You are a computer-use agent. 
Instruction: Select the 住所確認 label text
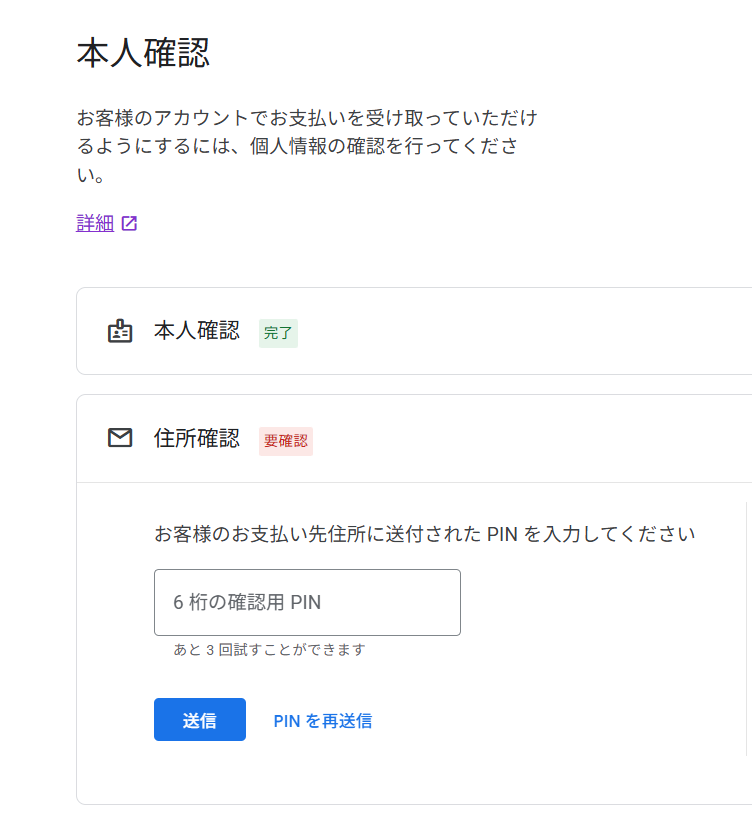click(x=197, y=438)
